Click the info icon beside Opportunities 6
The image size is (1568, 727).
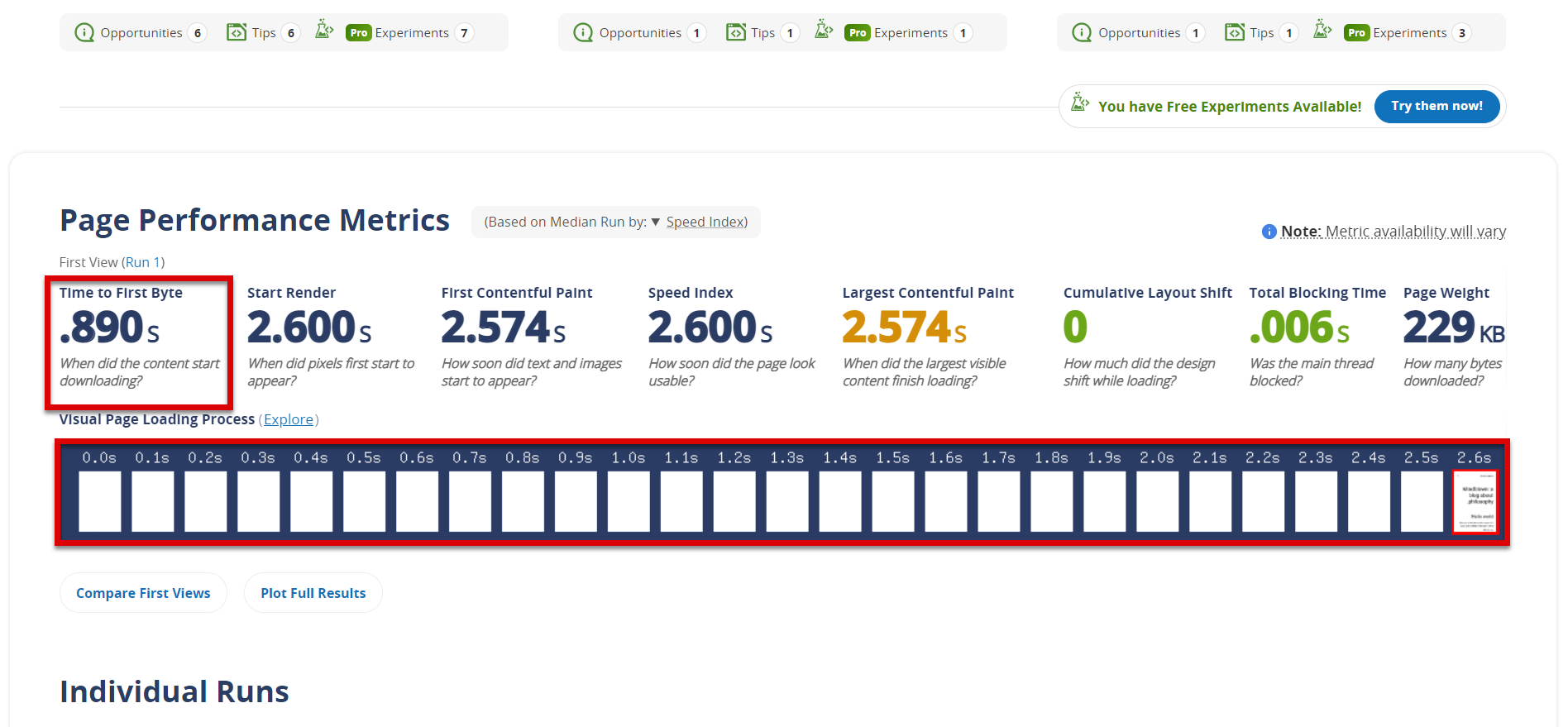[84, 32]
